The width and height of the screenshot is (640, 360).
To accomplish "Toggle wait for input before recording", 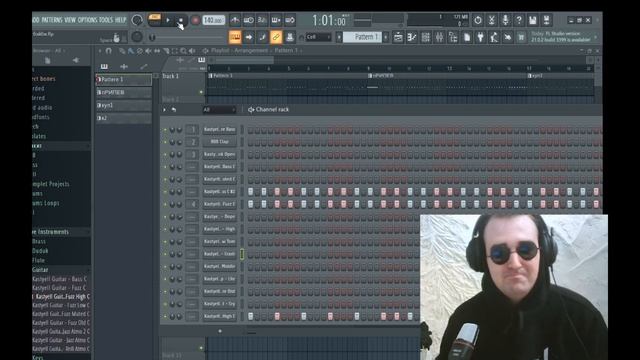I will [x=249, y=20].
